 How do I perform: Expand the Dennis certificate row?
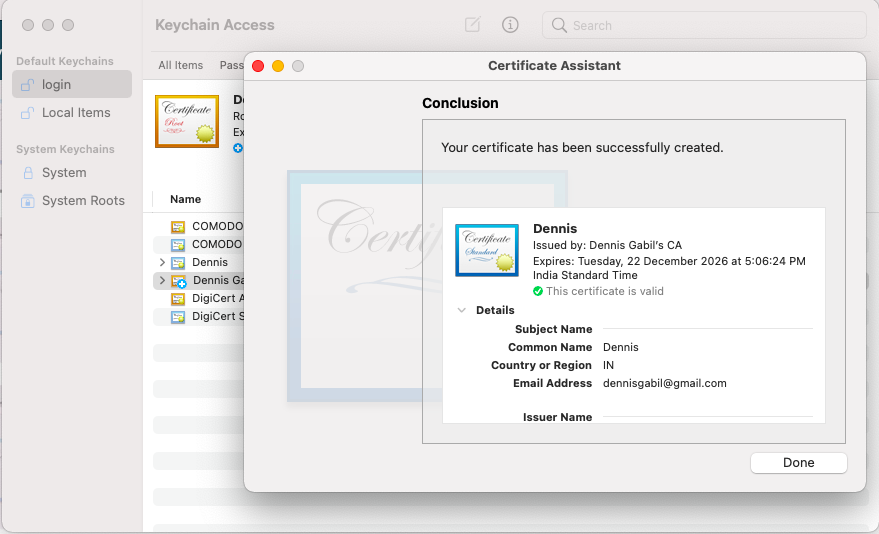[x=162, y=262]
